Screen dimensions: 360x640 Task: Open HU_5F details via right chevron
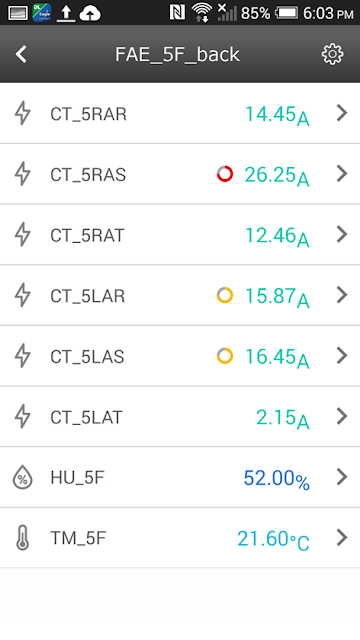[x=342, y=477]
